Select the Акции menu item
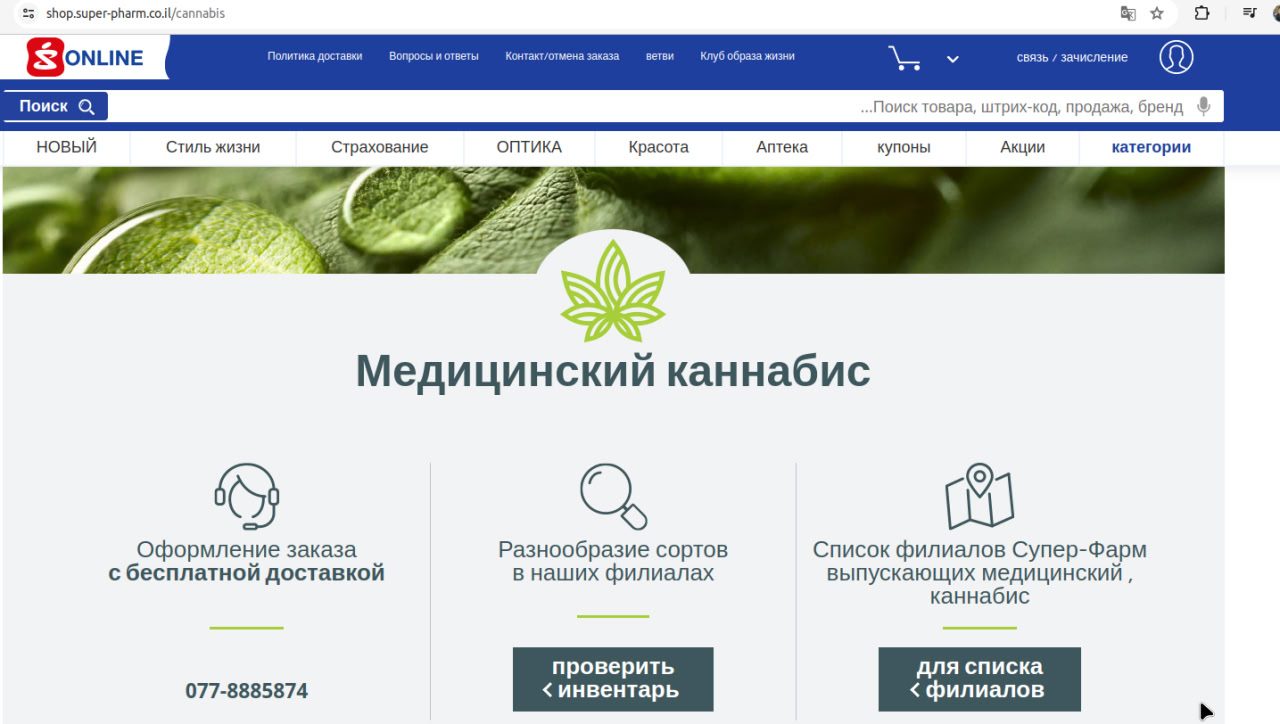 [1023, 147]
